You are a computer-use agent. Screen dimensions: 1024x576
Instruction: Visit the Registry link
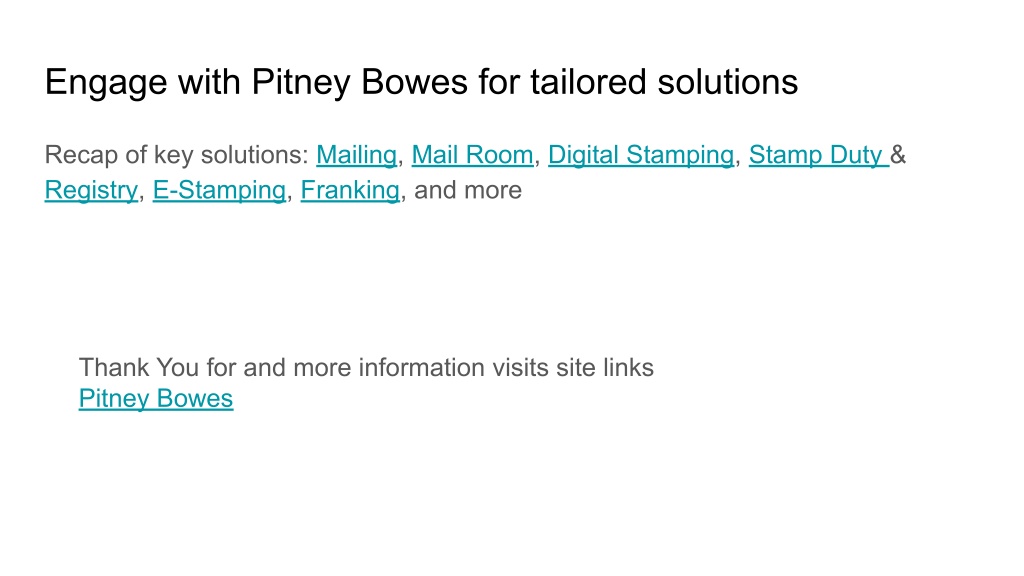91,191
